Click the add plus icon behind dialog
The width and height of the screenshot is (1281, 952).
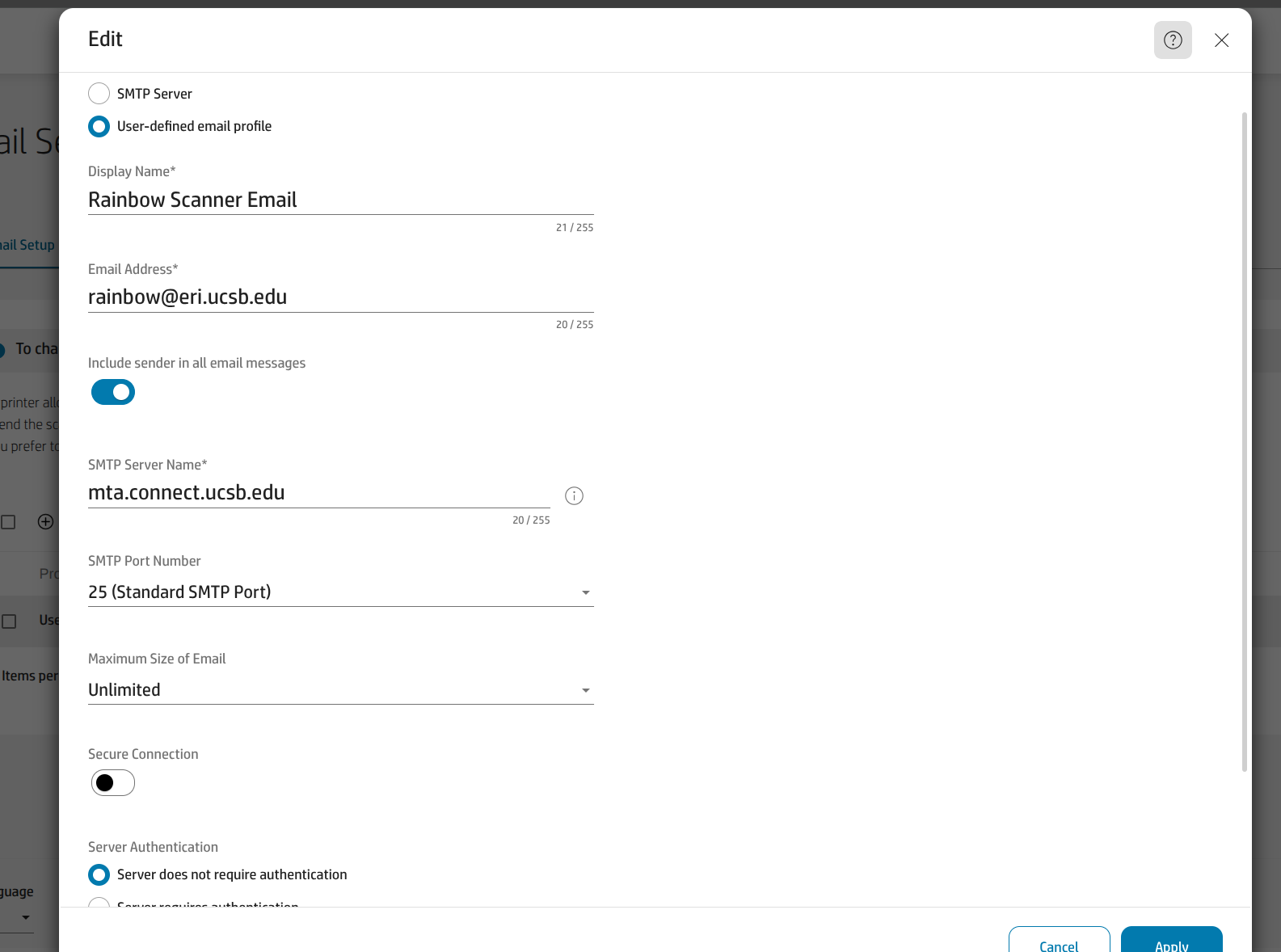coord(46,522)
